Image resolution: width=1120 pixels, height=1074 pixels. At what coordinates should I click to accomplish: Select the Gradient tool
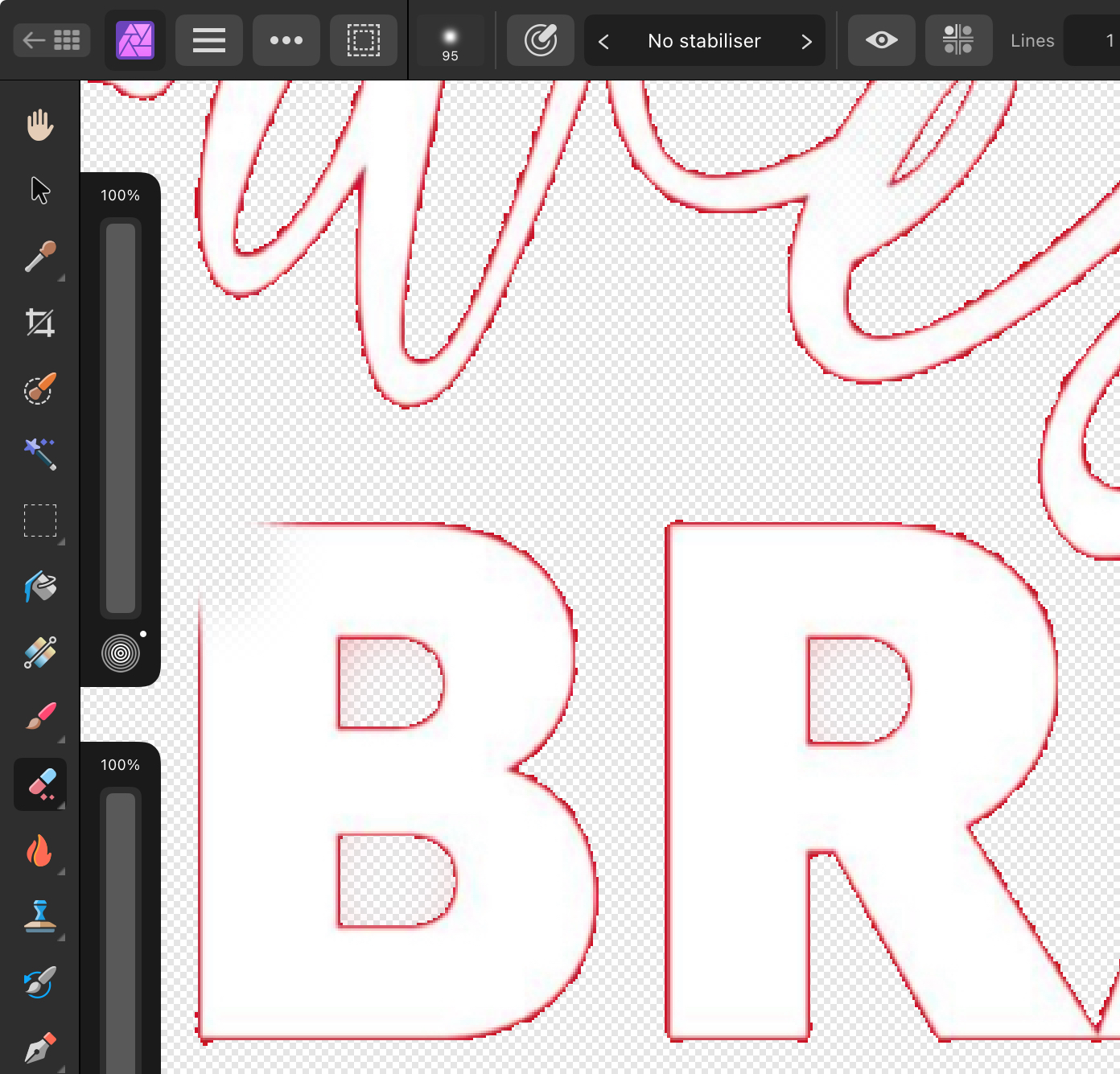[39, 652]
